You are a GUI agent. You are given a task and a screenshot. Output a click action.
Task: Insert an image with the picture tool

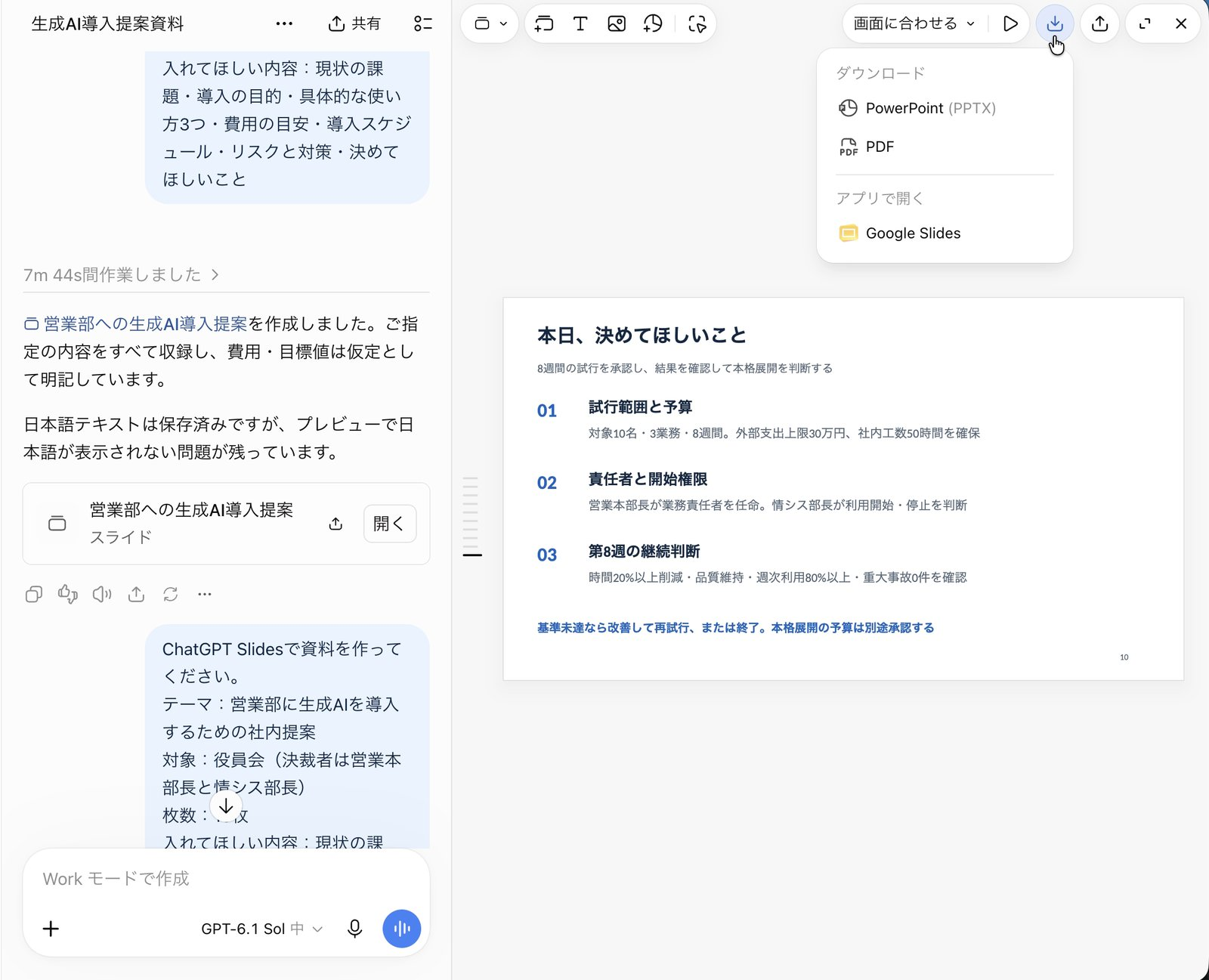click(617, 23)
